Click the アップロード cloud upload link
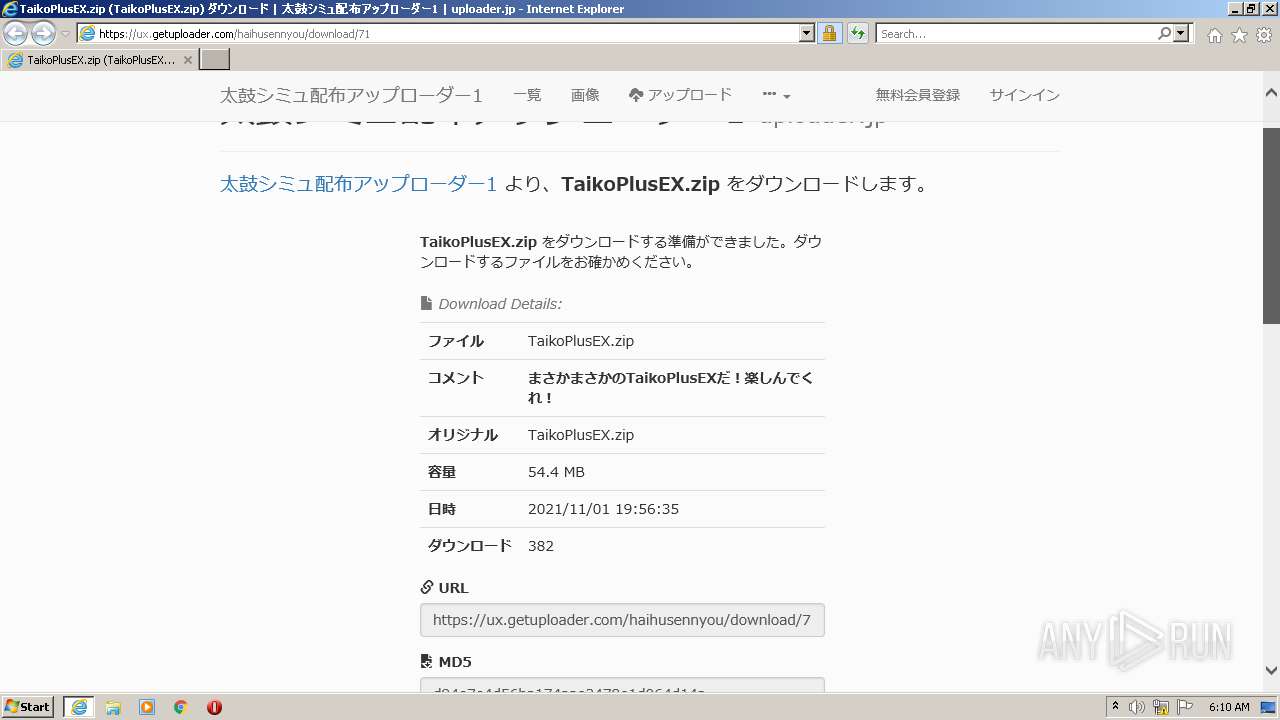This screenshot has height=720, width=1280. click(x=680, y=95)
